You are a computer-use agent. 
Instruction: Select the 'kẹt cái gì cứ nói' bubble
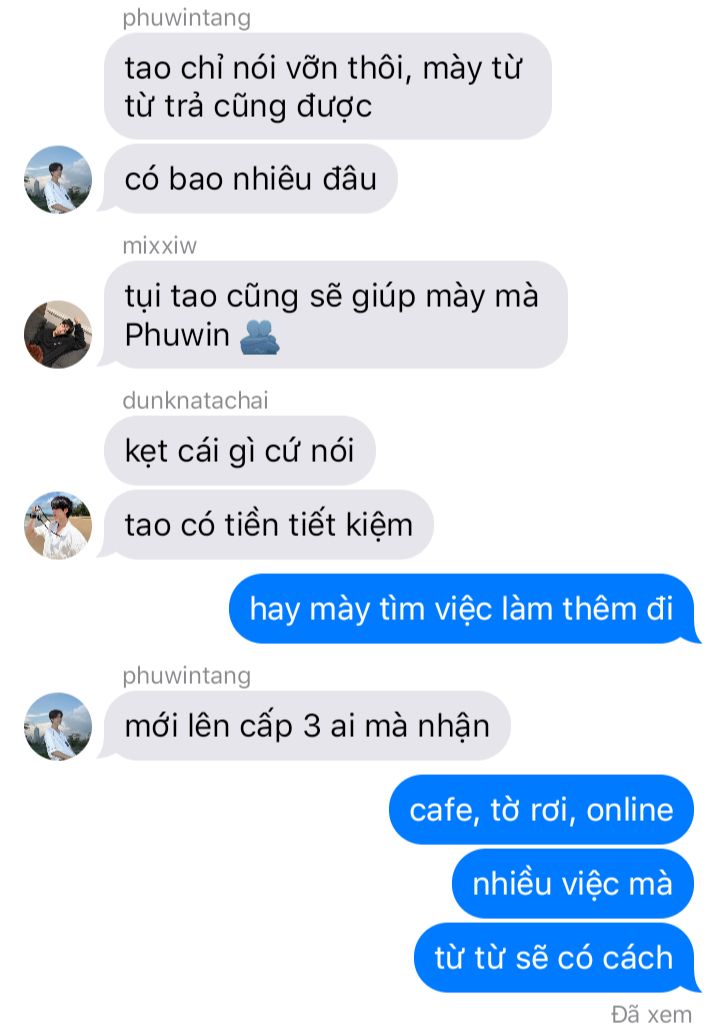[240, 451]
